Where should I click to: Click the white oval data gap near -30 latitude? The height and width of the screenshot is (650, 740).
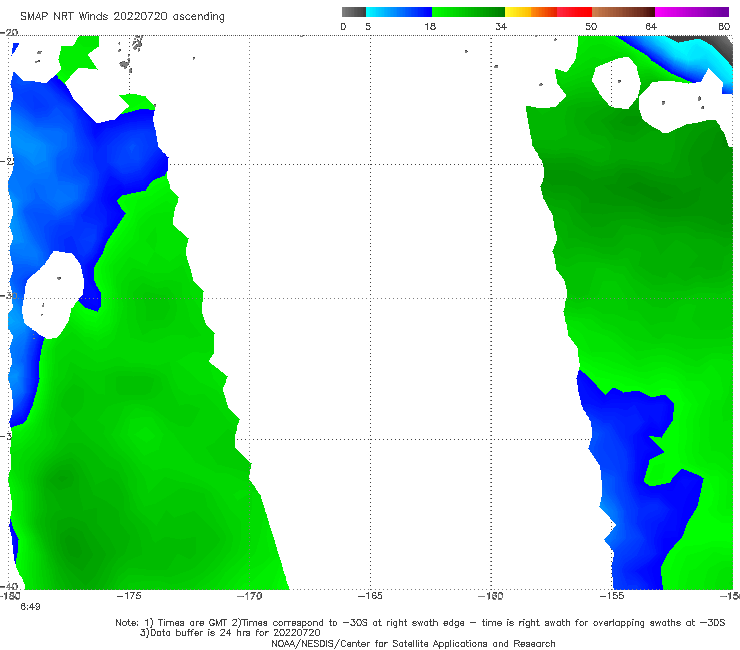coord(53,295)
